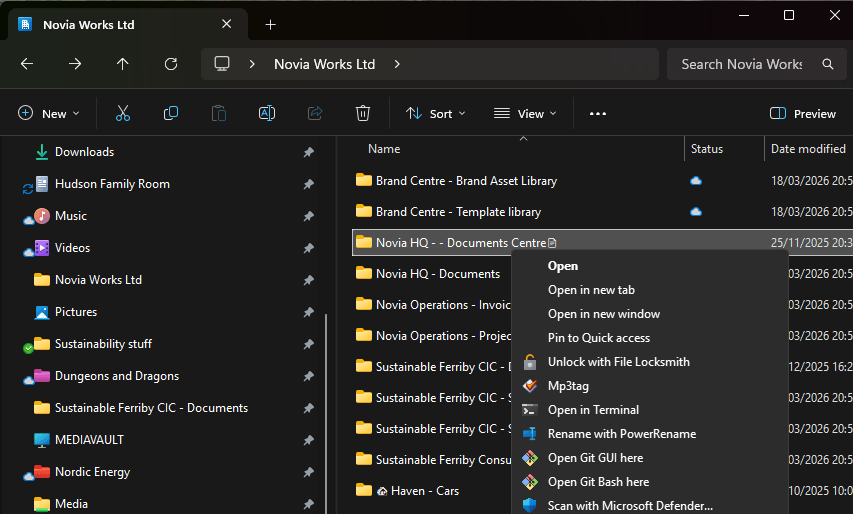Screen dimensions: 853x514
Task: Toggle pin next to Music folder
Action: click(x=308, y=216)
